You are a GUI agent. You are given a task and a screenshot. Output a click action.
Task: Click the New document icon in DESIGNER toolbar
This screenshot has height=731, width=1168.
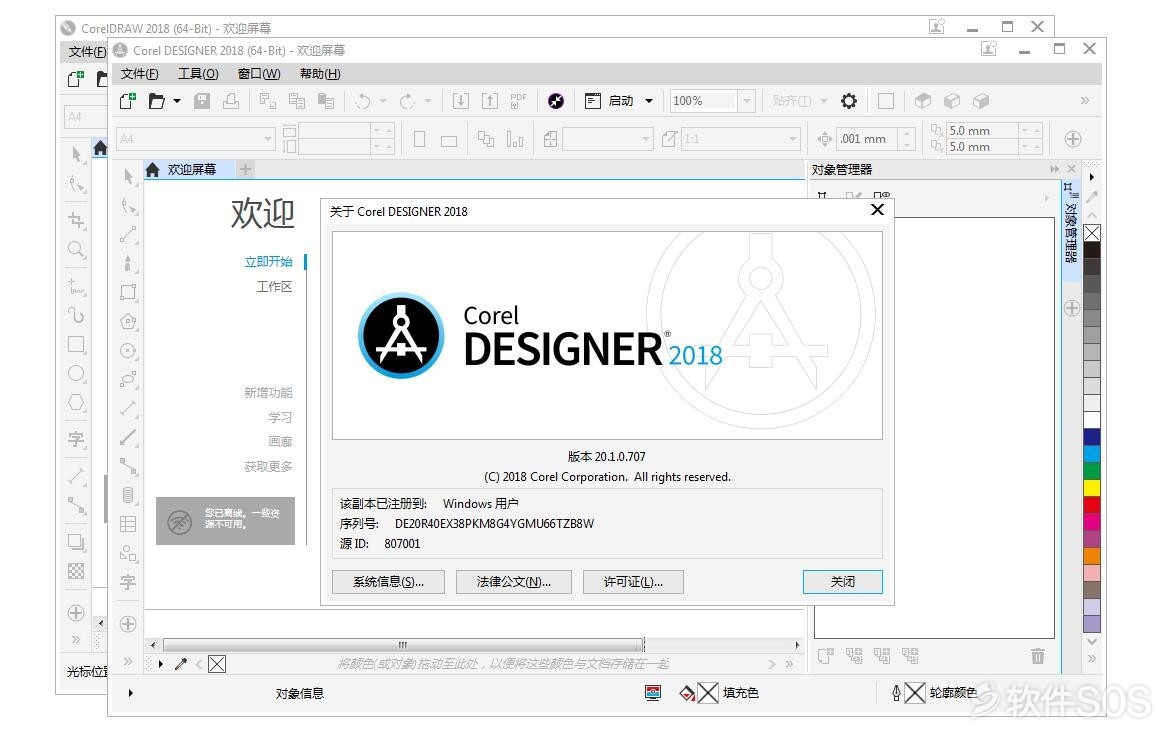tap(127, 101)
